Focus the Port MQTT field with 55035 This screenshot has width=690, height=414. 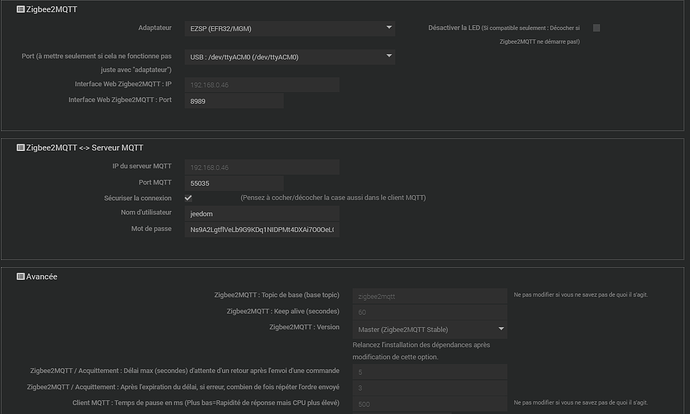235,183
